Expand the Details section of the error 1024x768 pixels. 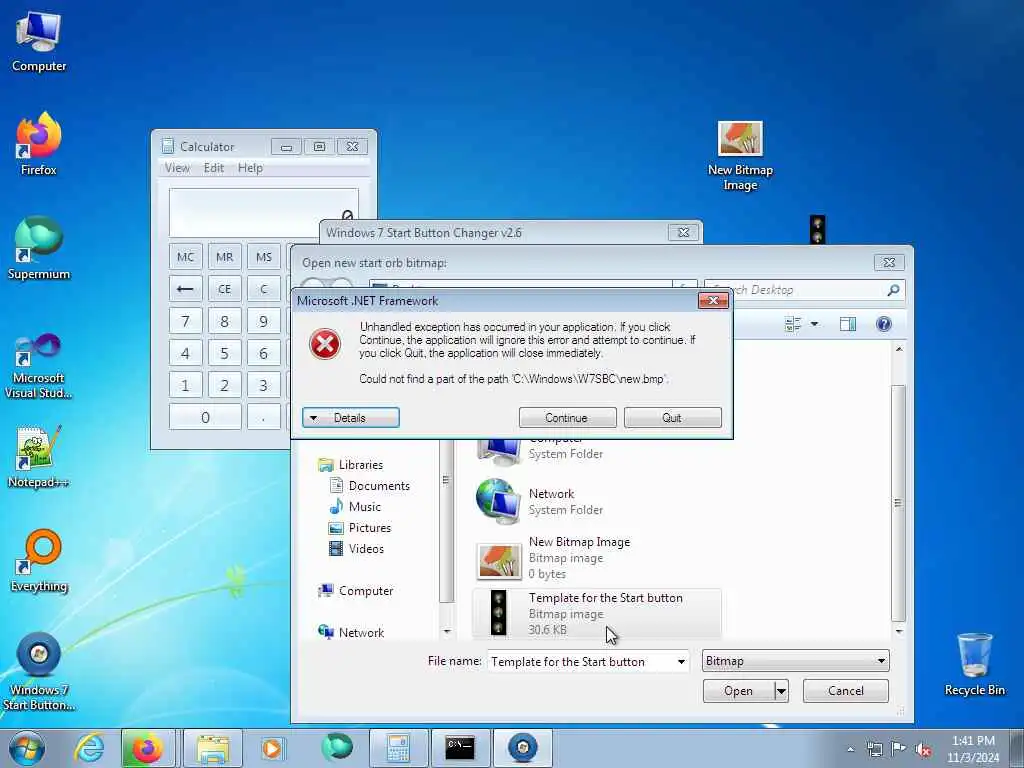351,418
